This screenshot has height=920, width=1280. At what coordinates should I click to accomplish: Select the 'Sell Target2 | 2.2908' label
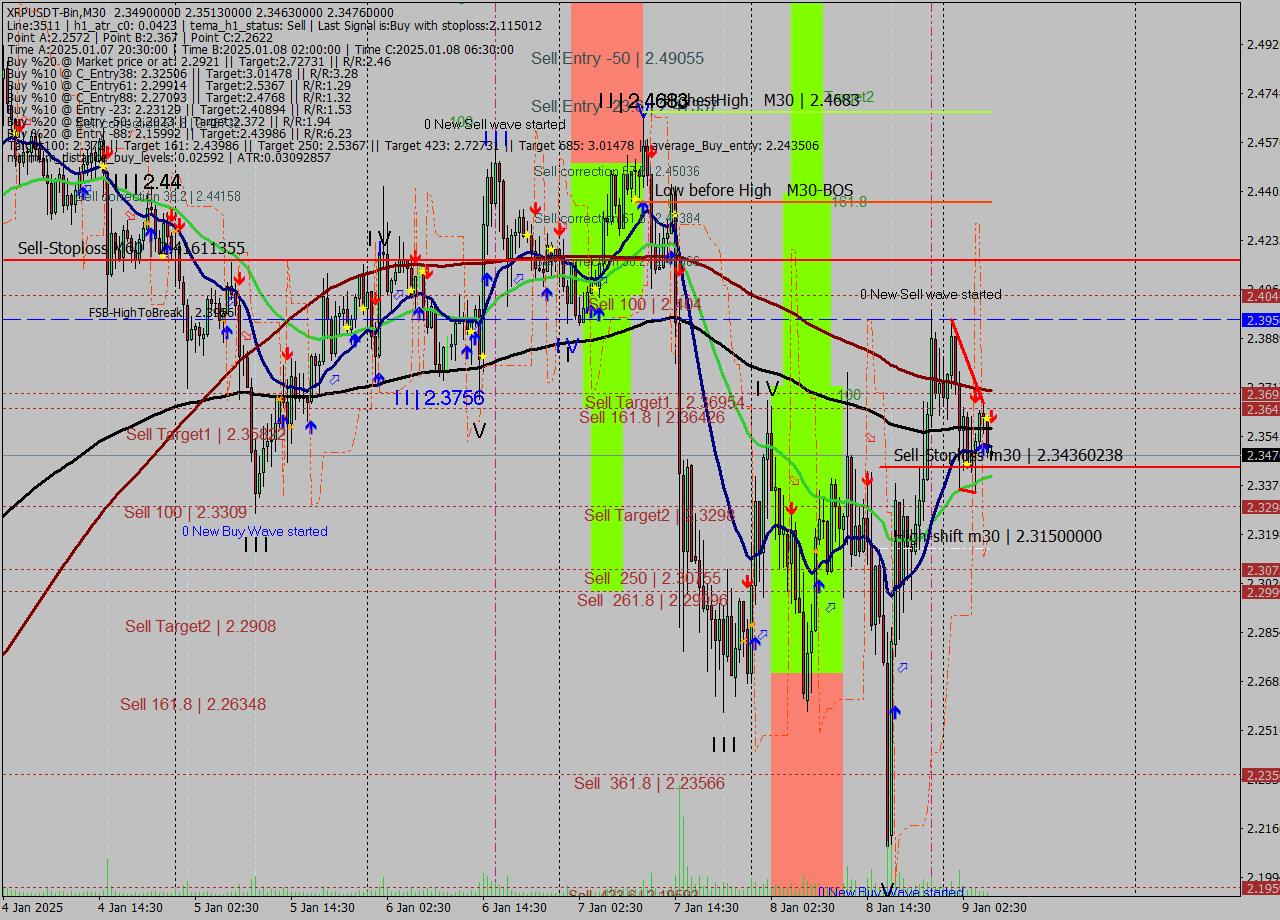click(x=200, y=626)
